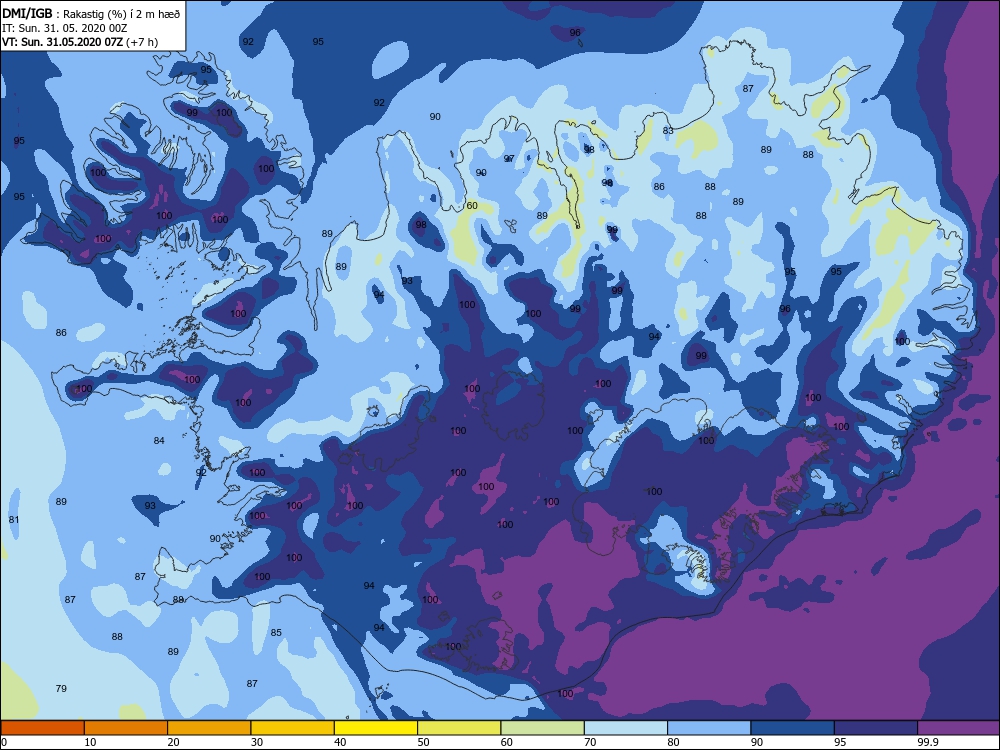Image resolution: width=1000 pixels, height=750 pixels.
Task: Select the '84' humidity value on the map
Action: 159,441
